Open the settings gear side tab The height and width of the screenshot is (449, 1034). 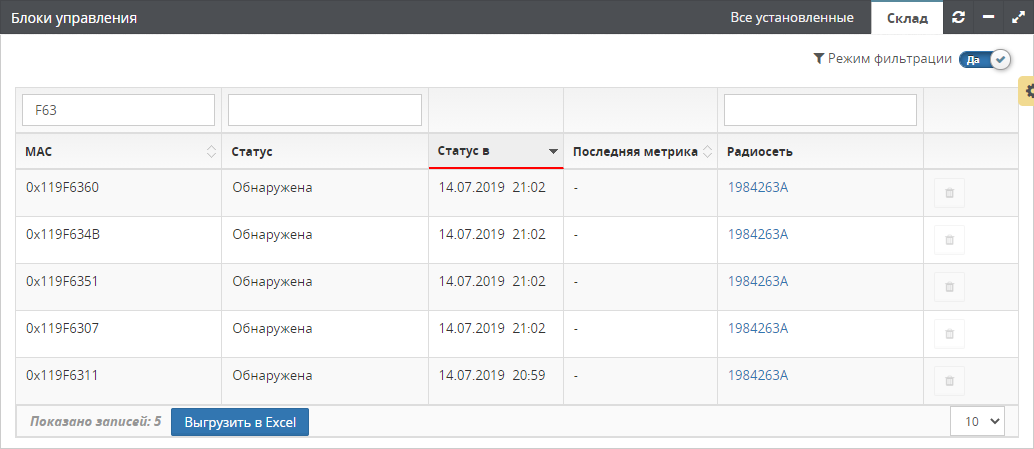[x=1027, y=91]
